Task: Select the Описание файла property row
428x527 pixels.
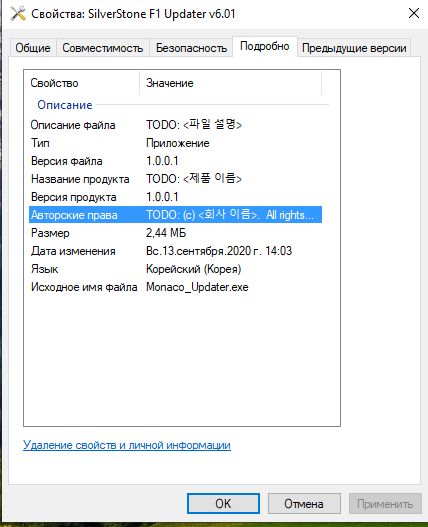Action: (x=175, y=125)
